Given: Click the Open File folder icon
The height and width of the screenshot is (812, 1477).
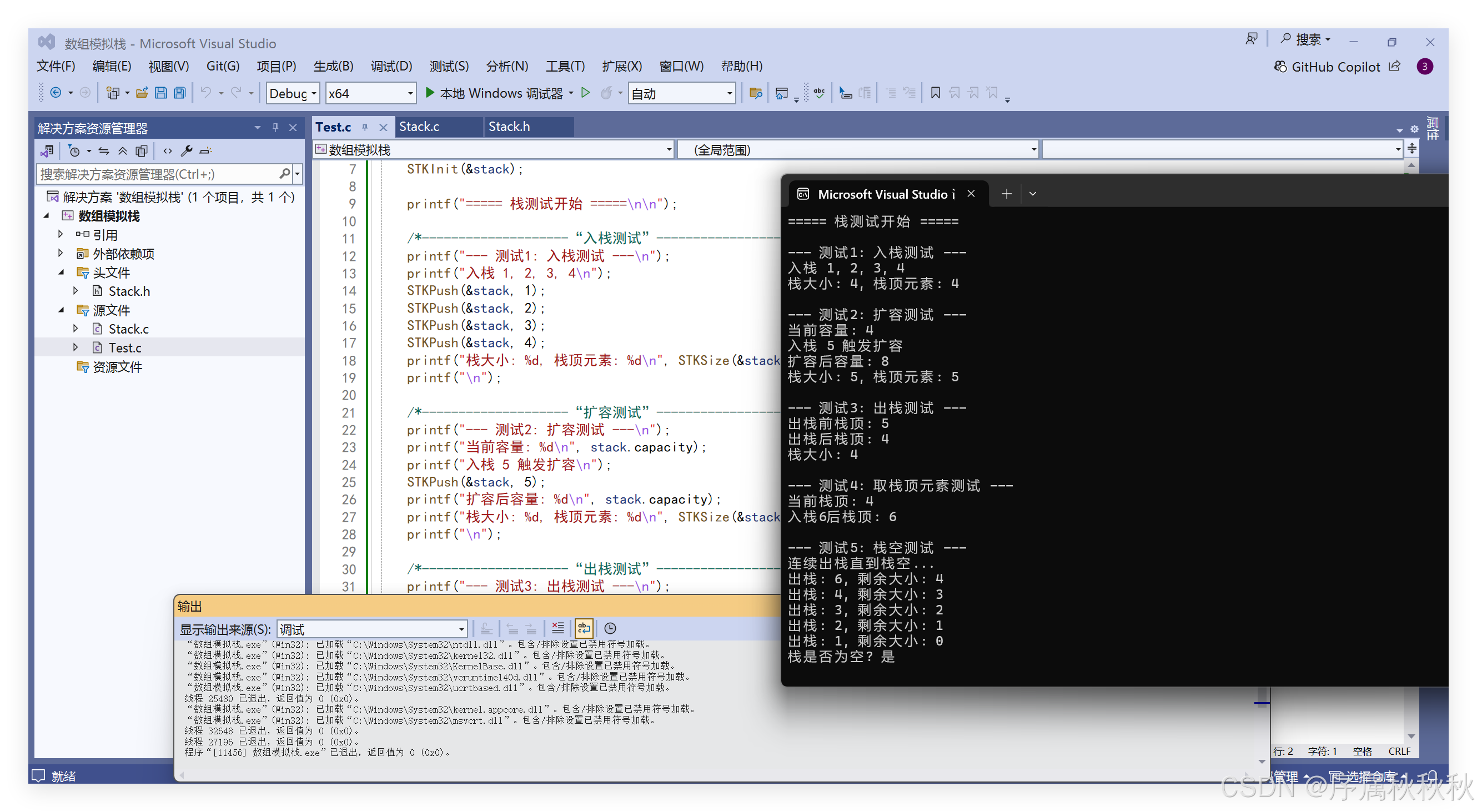Looking at the screenshot, I should point(142,93).
